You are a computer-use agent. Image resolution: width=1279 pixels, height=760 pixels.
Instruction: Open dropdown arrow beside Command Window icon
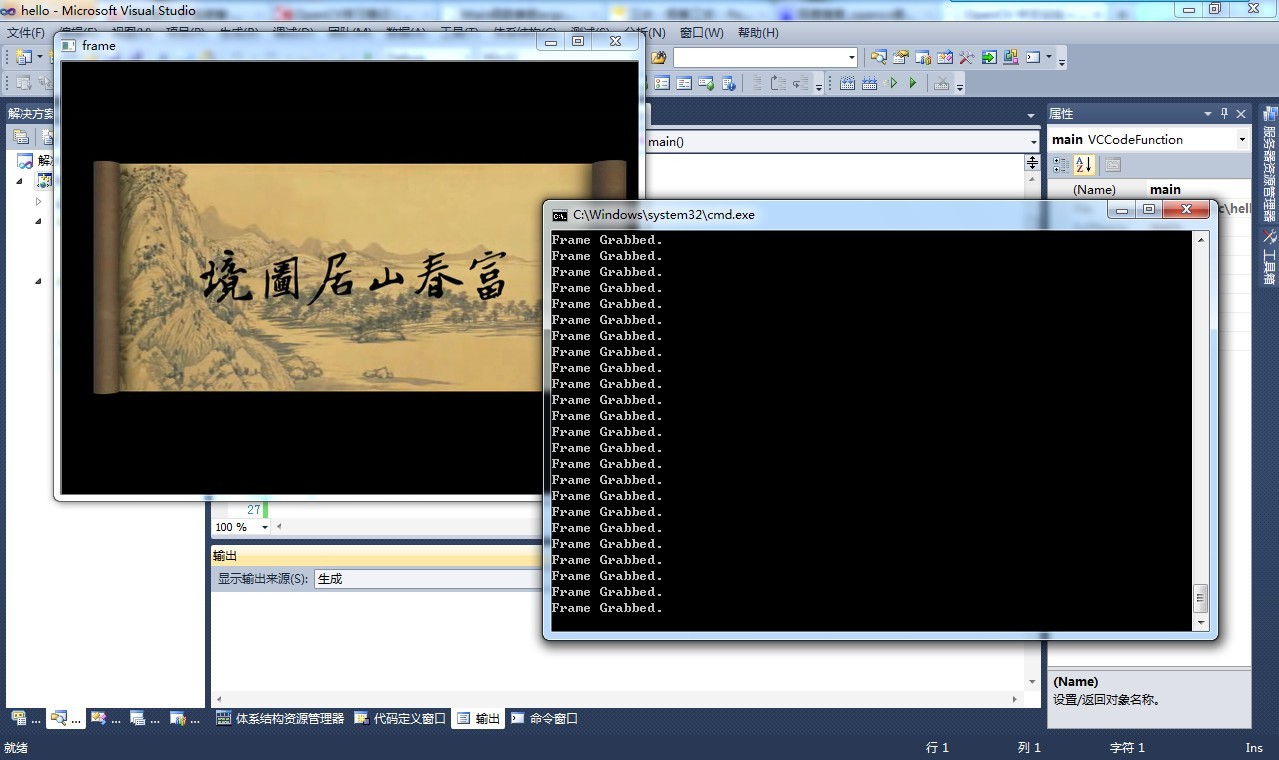(1049, 57)
